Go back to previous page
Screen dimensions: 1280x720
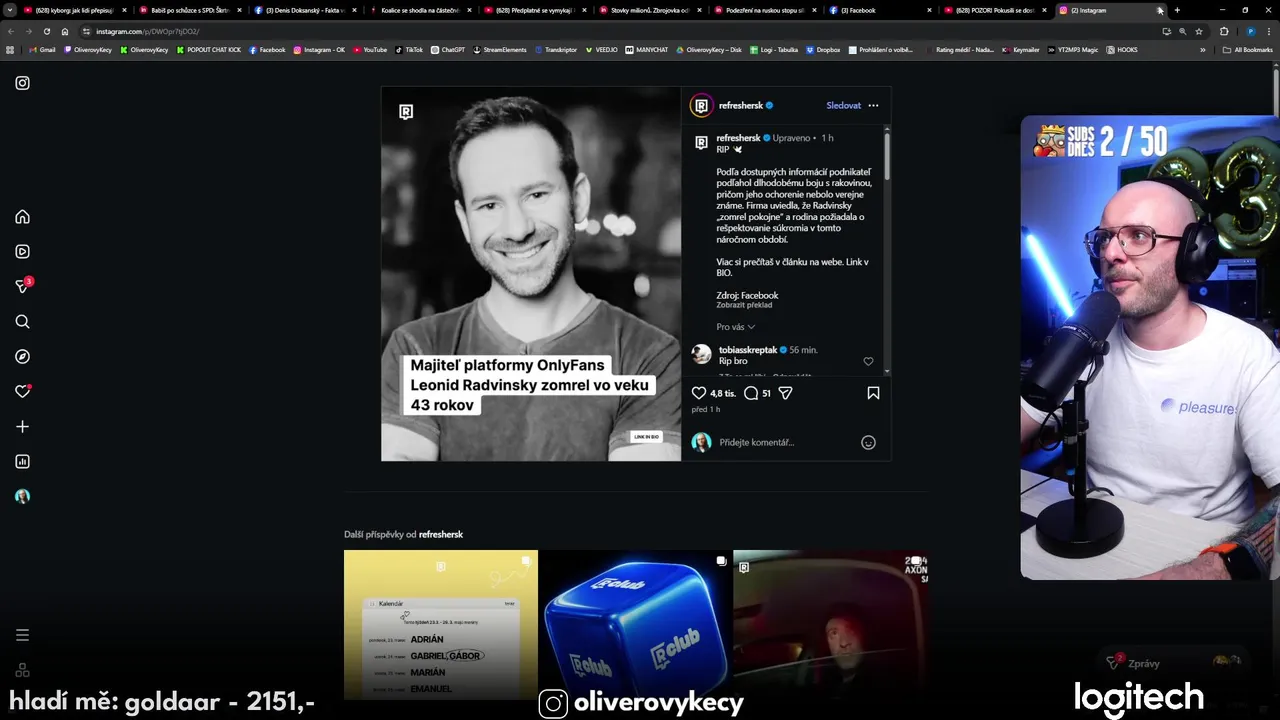(10, 31)
